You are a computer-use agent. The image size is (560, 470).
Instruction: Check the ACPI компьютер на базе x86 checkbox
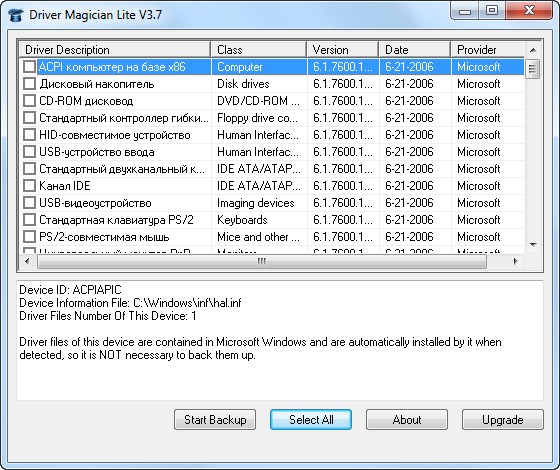[x=29, y=66]
